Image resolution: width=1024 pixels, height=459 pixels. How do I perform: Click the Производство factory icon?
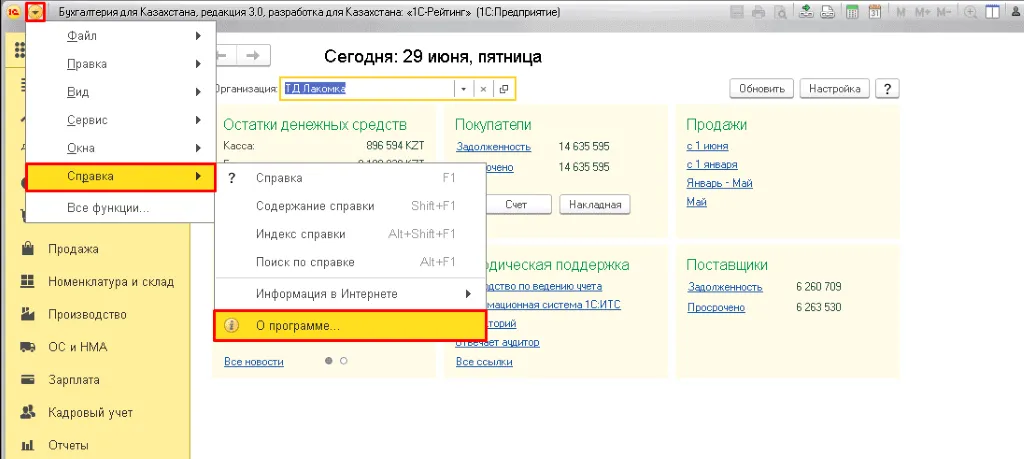[27, 314]
